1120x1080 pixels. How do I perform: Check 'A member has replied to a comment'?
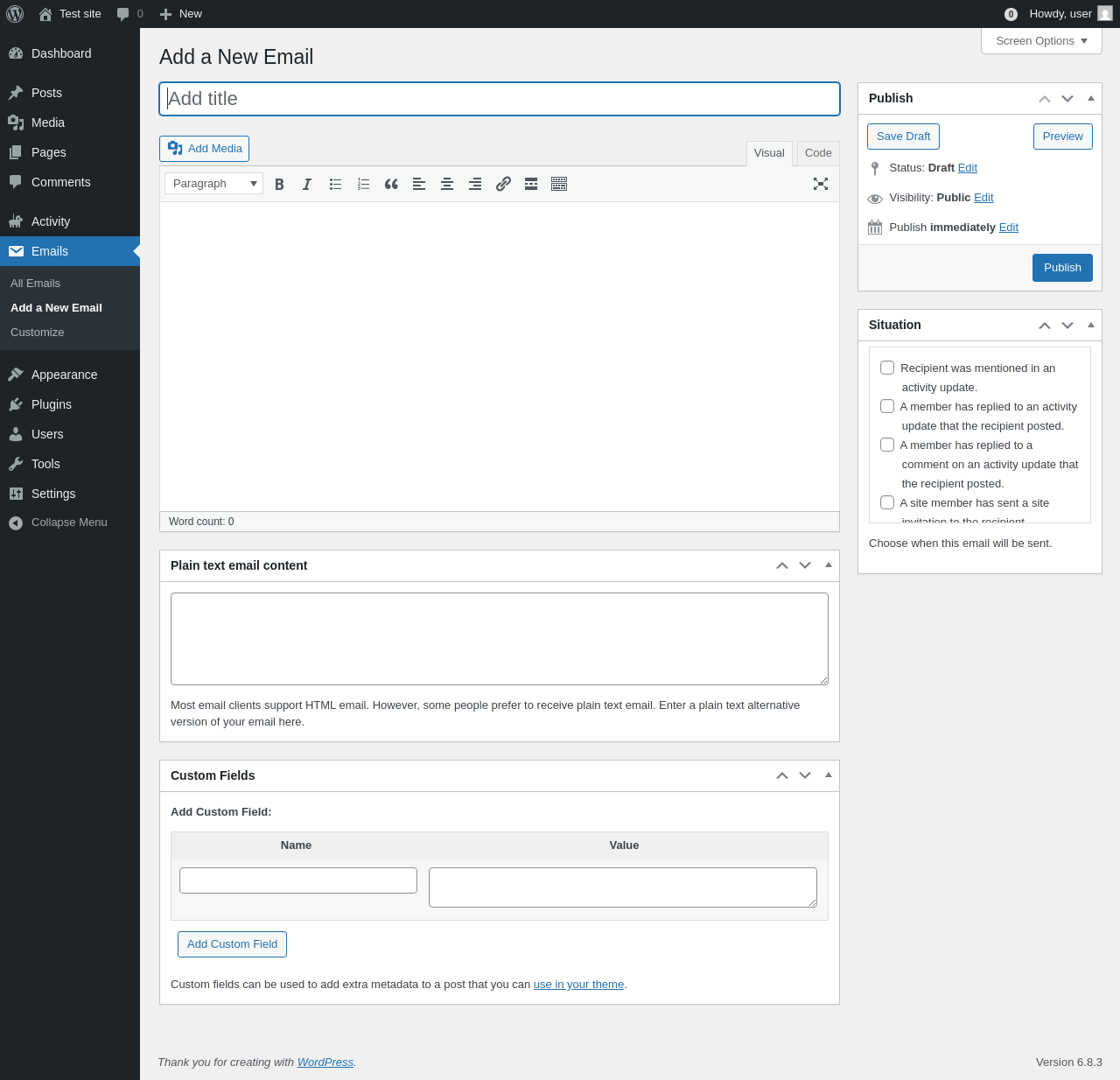coord(887,445)
